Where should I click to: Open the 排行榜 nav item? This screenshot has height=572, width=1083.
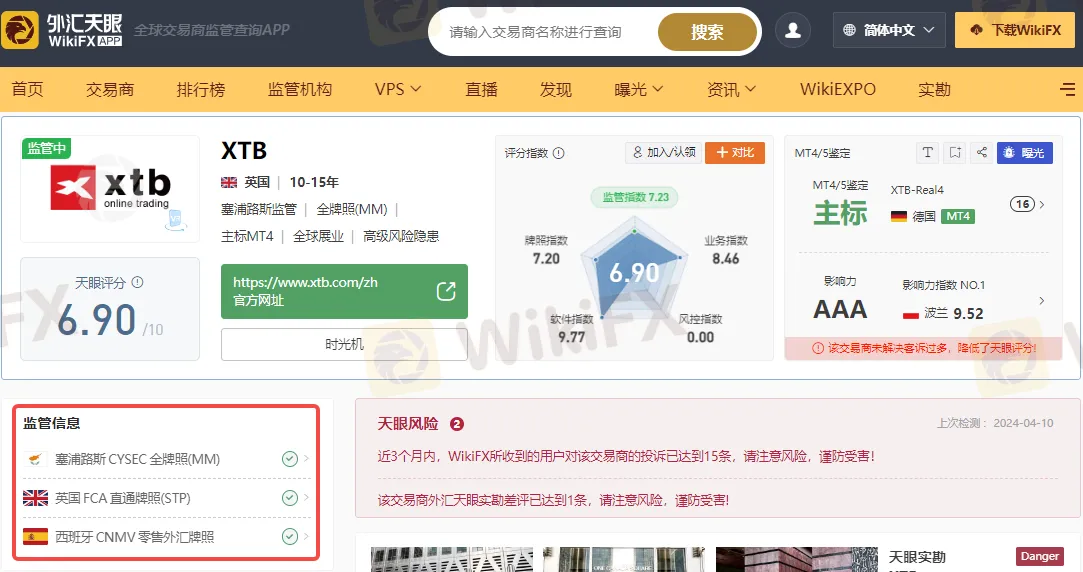[x=201, y=89]
